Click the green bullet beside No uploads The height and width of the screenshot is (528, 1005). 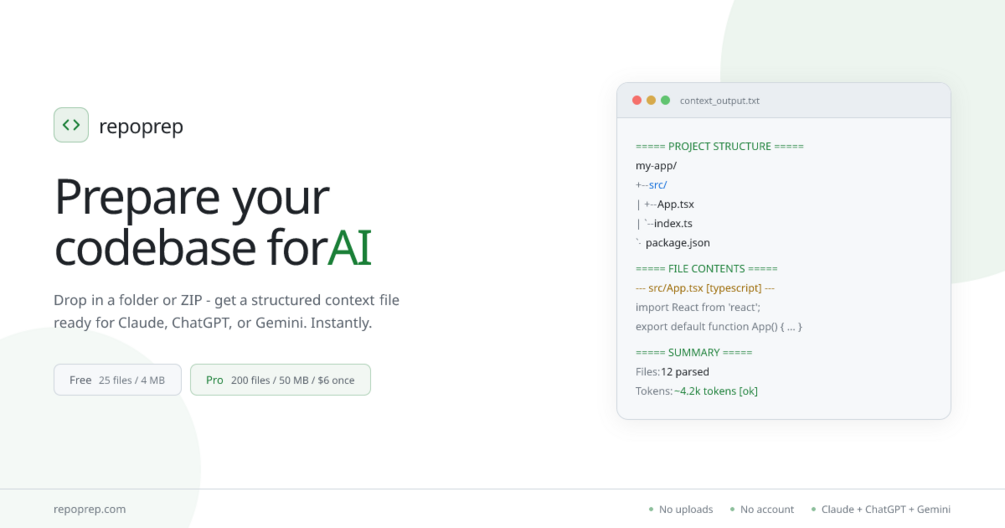coord(651,509)
